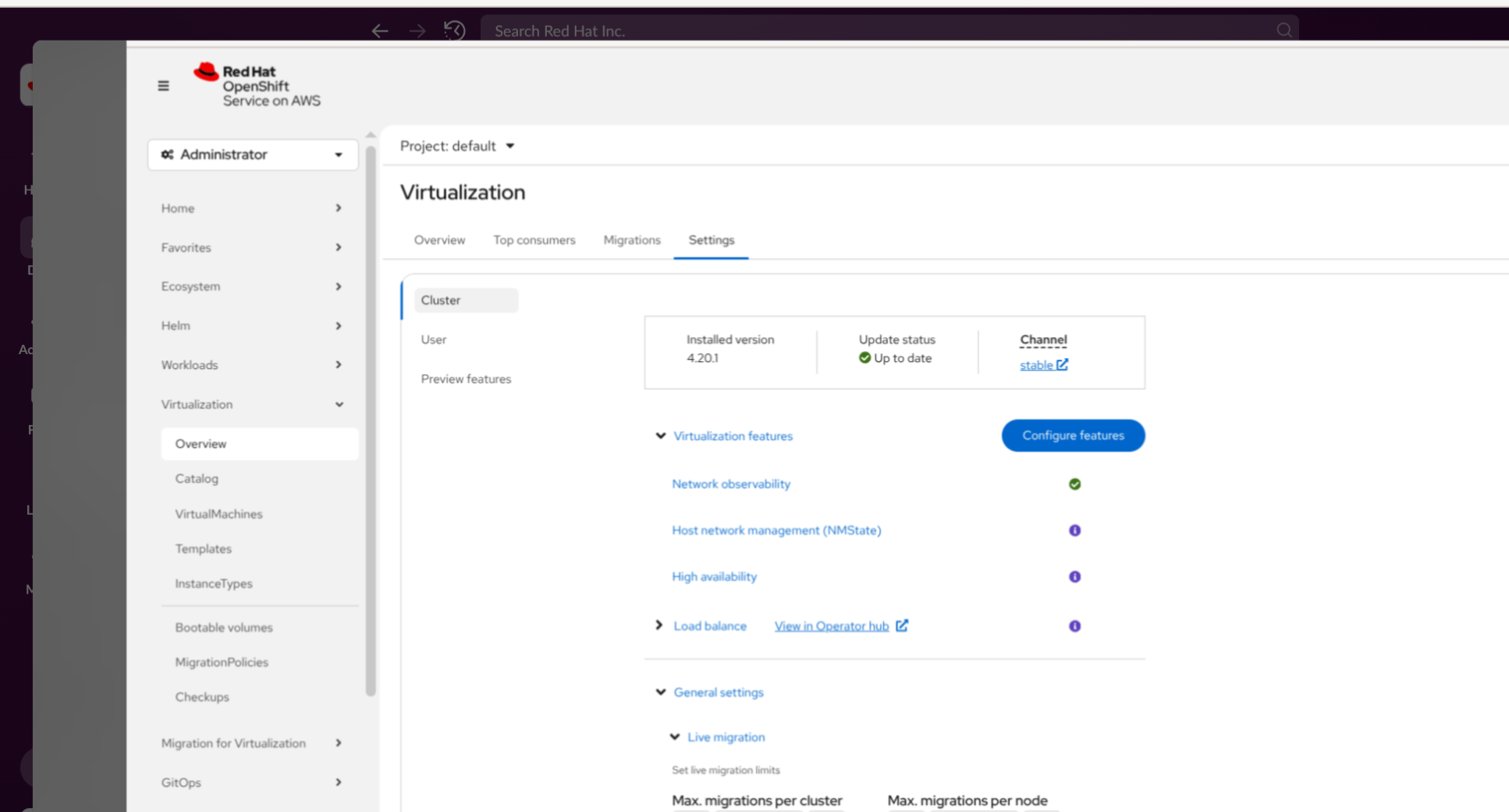1509x812 pixels.
Task: Open the High availability link
Action: coord(714,576)
